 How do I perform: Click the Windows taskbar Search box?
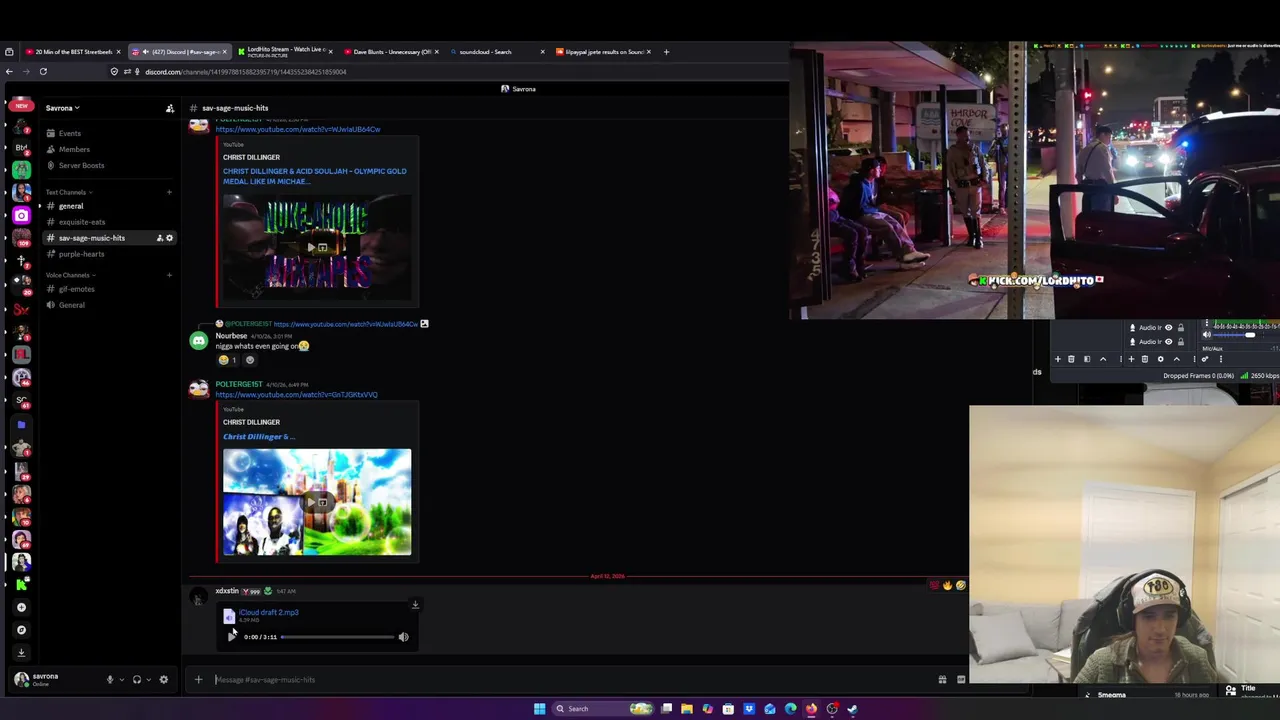coord(603,709)
